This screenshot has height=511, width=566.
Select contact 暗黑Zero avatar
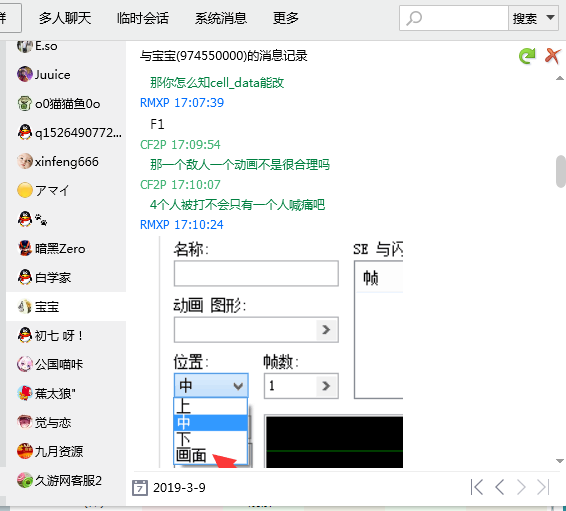[25, 248]
